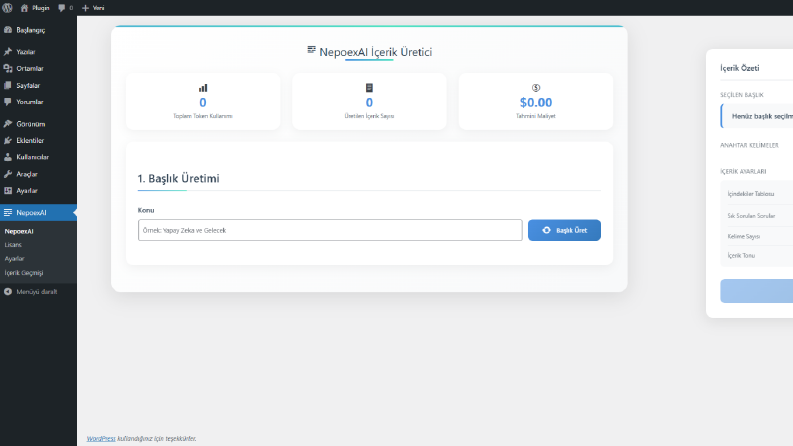Click the İçerik Özeti heading
Viewport: 793px width, 446px height.
[739, 68]
